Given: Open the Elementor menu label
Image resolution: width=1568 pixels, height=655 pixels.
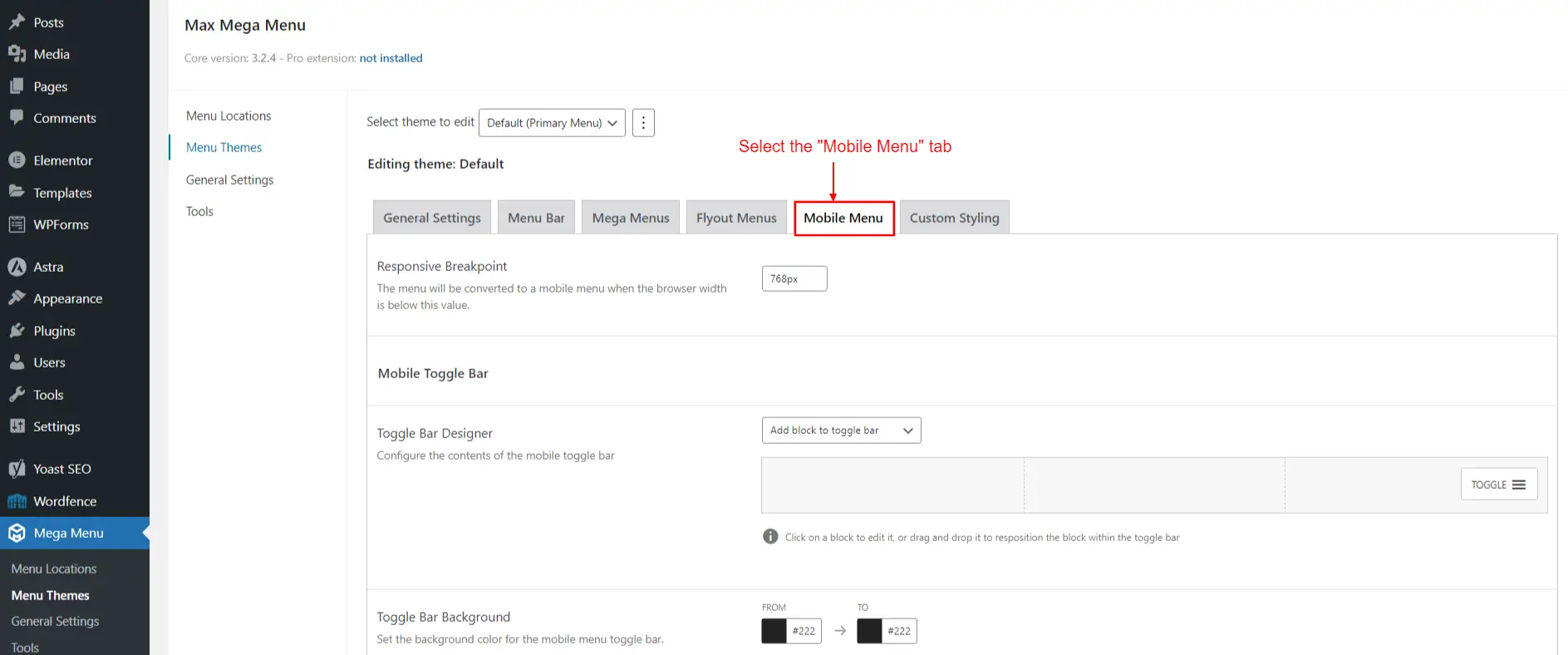Looking at the screenshot, I should click(x=63, y=160).
